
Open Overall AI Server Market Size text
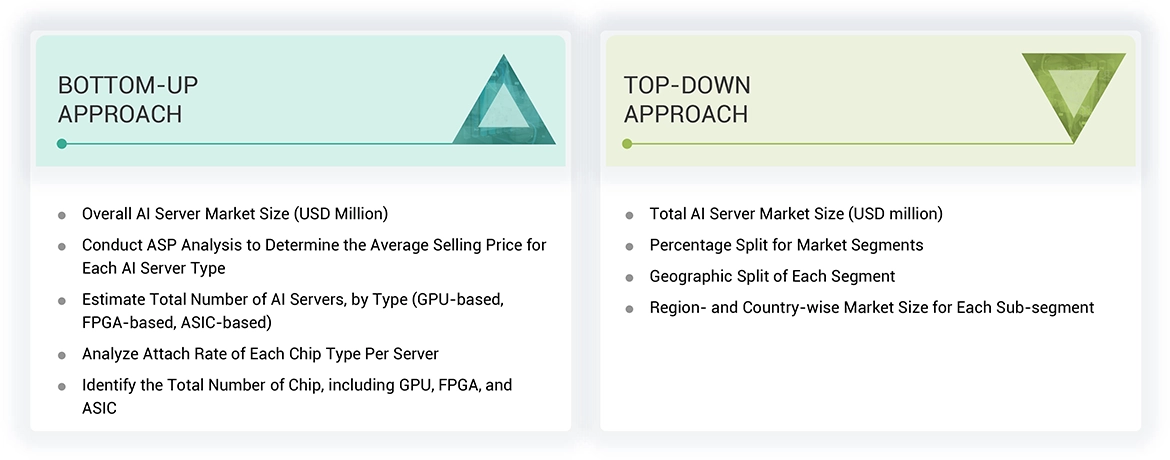(234, 214)
